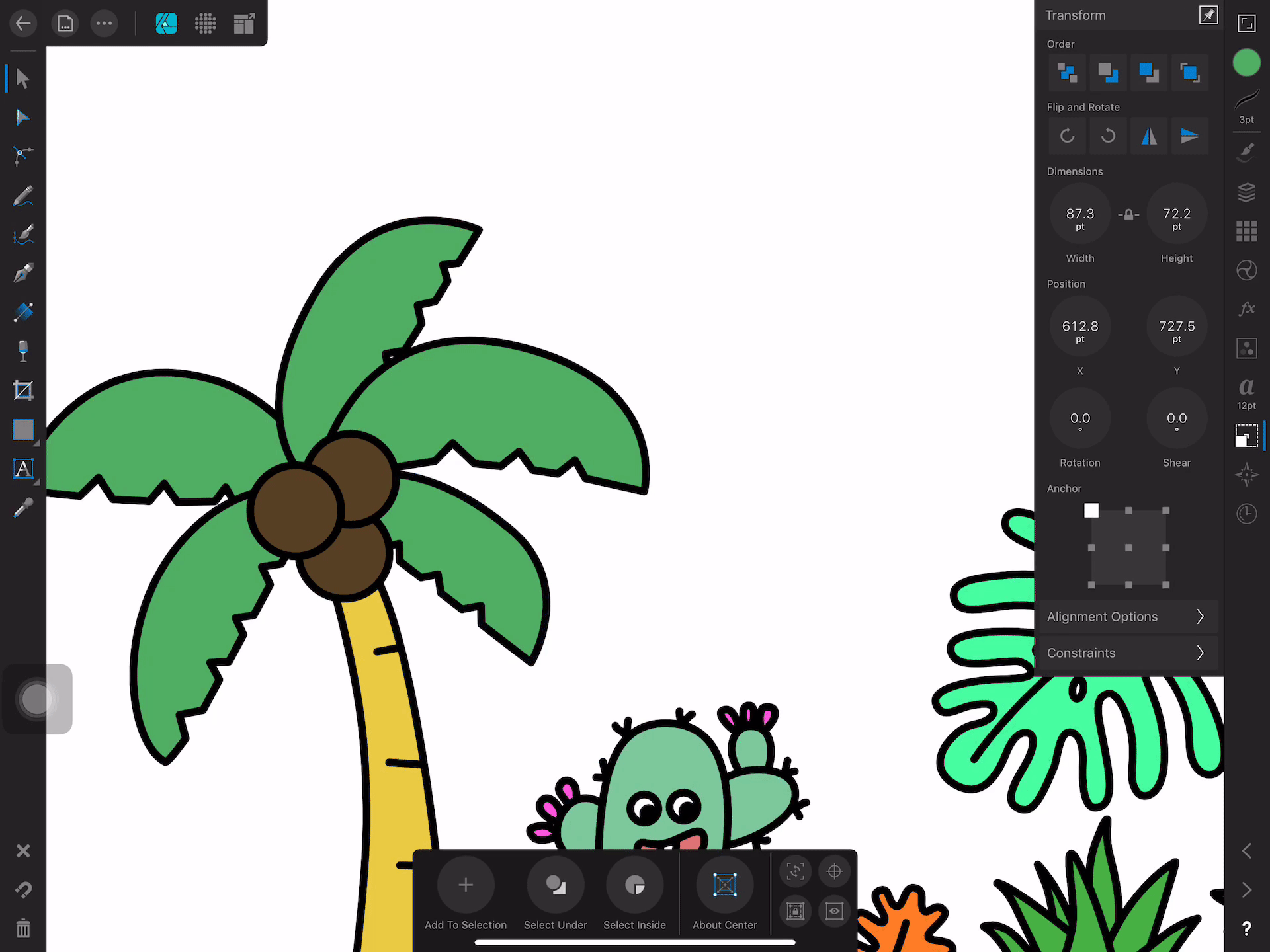The image size is (1270, 952).
Task: Toggle the About Center option
Action: click(x=724, y=886)
